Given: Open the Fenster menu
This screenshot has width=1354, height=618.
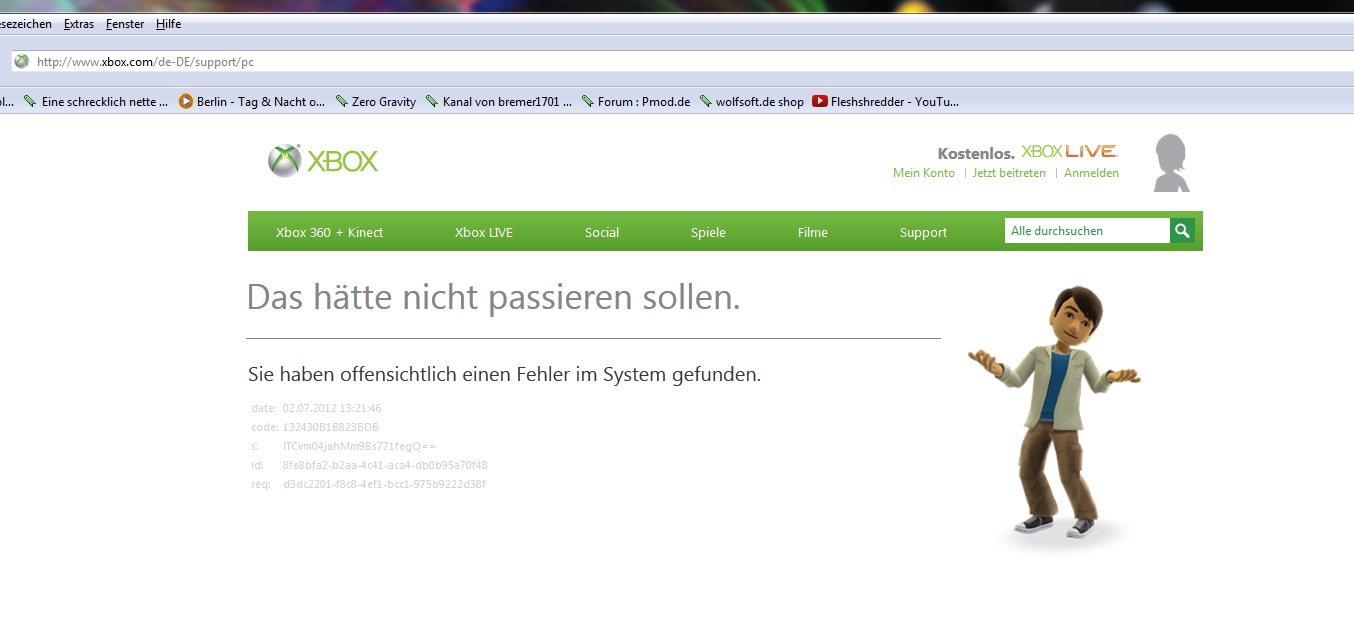Looking at the screenshot, I should pos(125,24).
